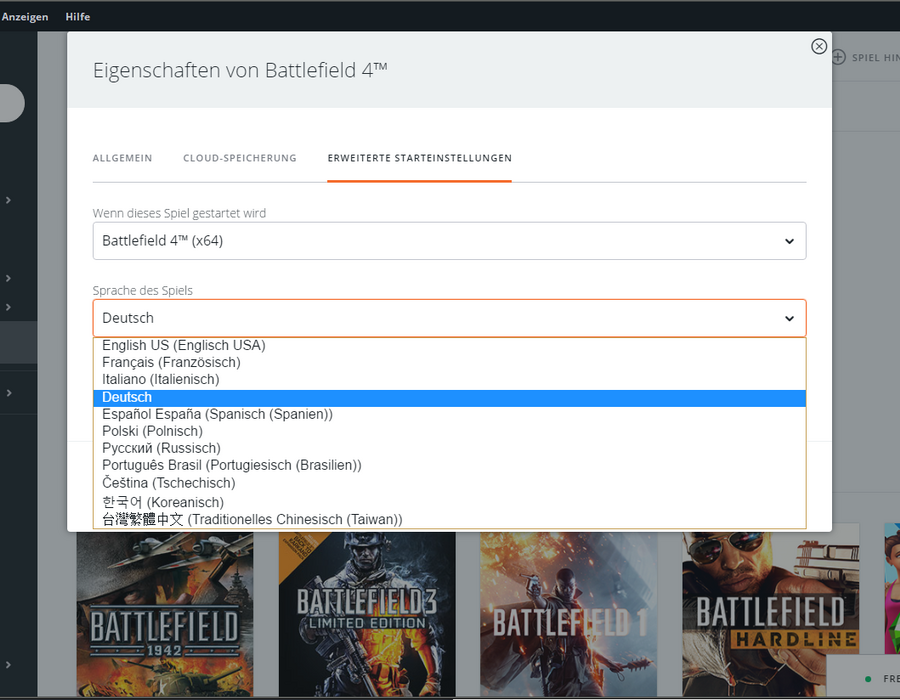900x700 pixels.
Task: Choose Português Brasil language option
Action: 449,465
